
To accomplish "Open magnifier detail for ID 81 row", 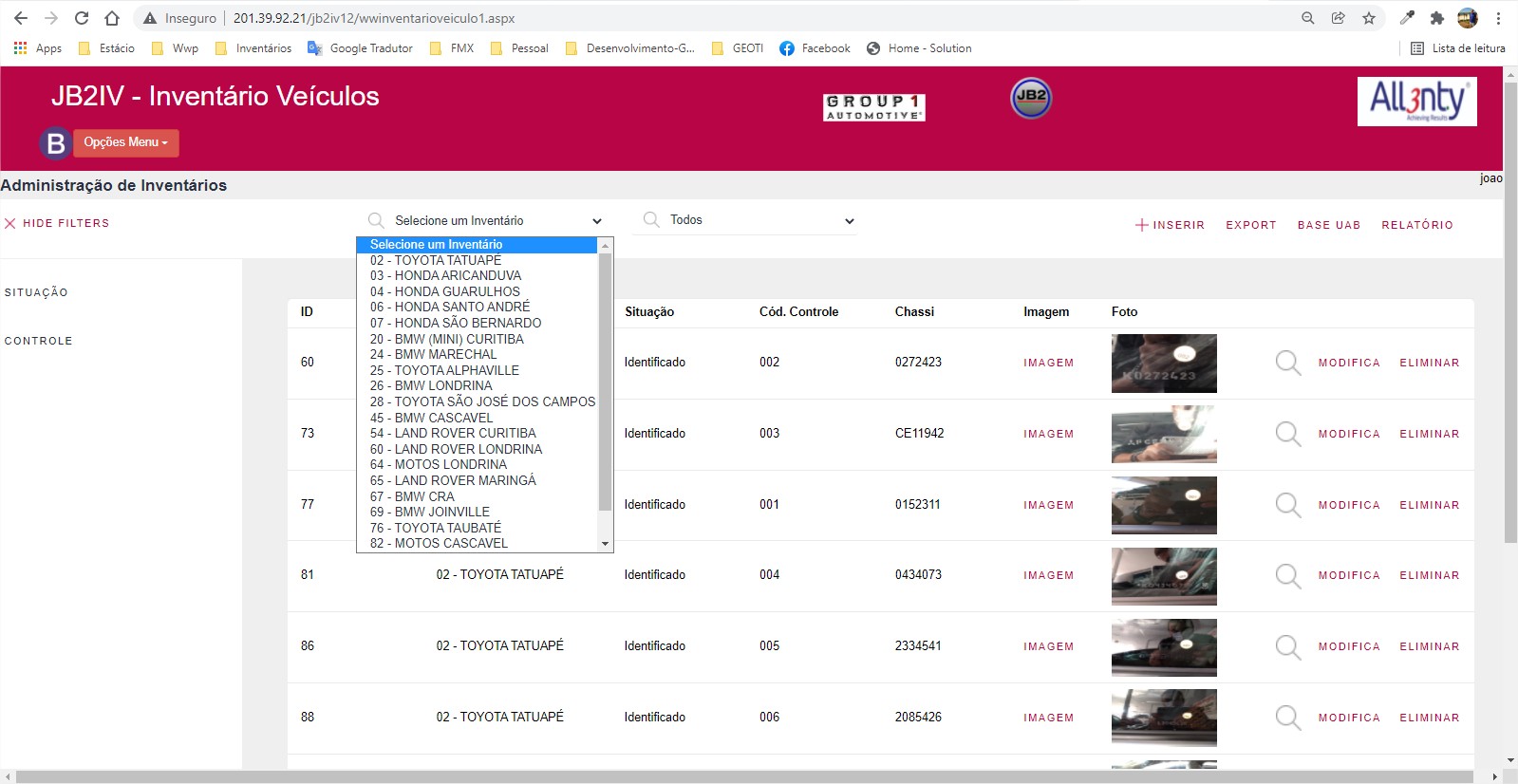I will 1288,575.
